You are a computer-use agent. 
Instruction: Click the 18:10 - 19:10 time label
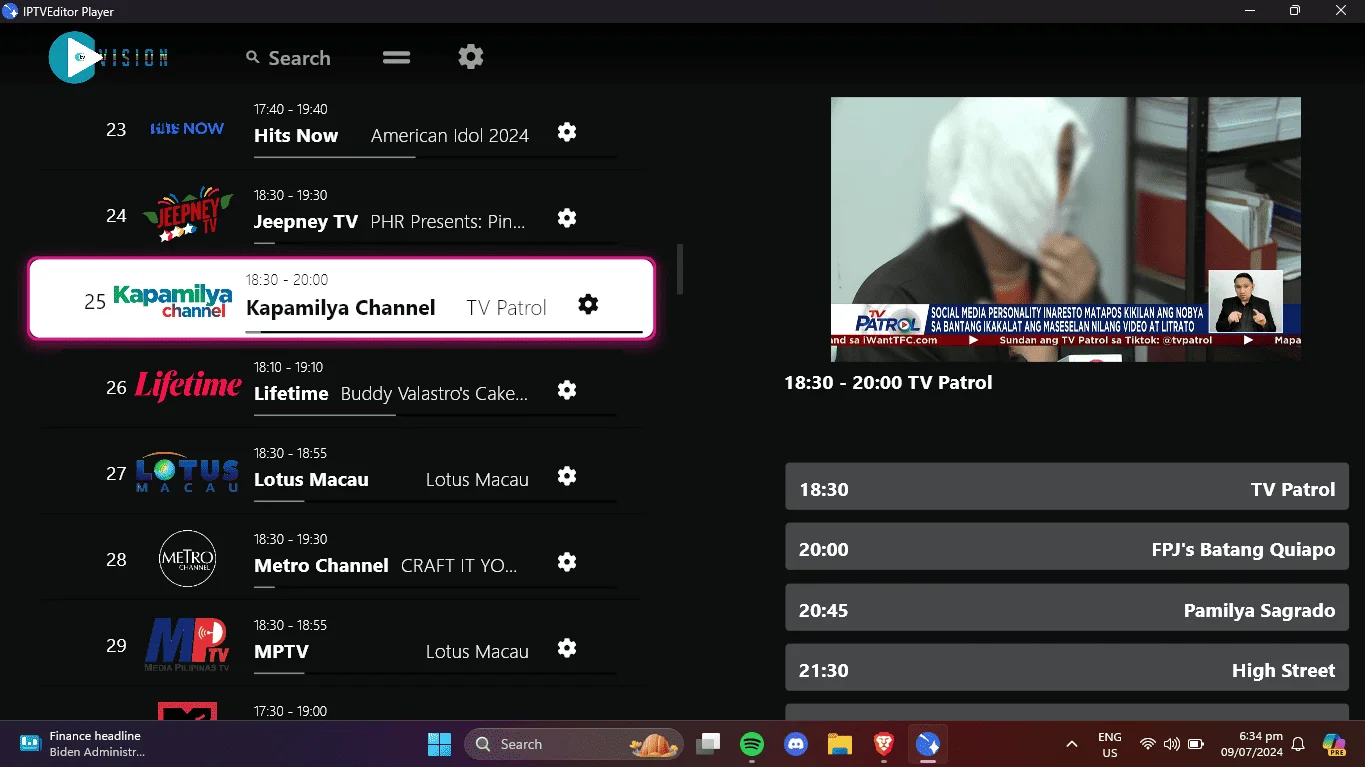click(x=289, y=367)
